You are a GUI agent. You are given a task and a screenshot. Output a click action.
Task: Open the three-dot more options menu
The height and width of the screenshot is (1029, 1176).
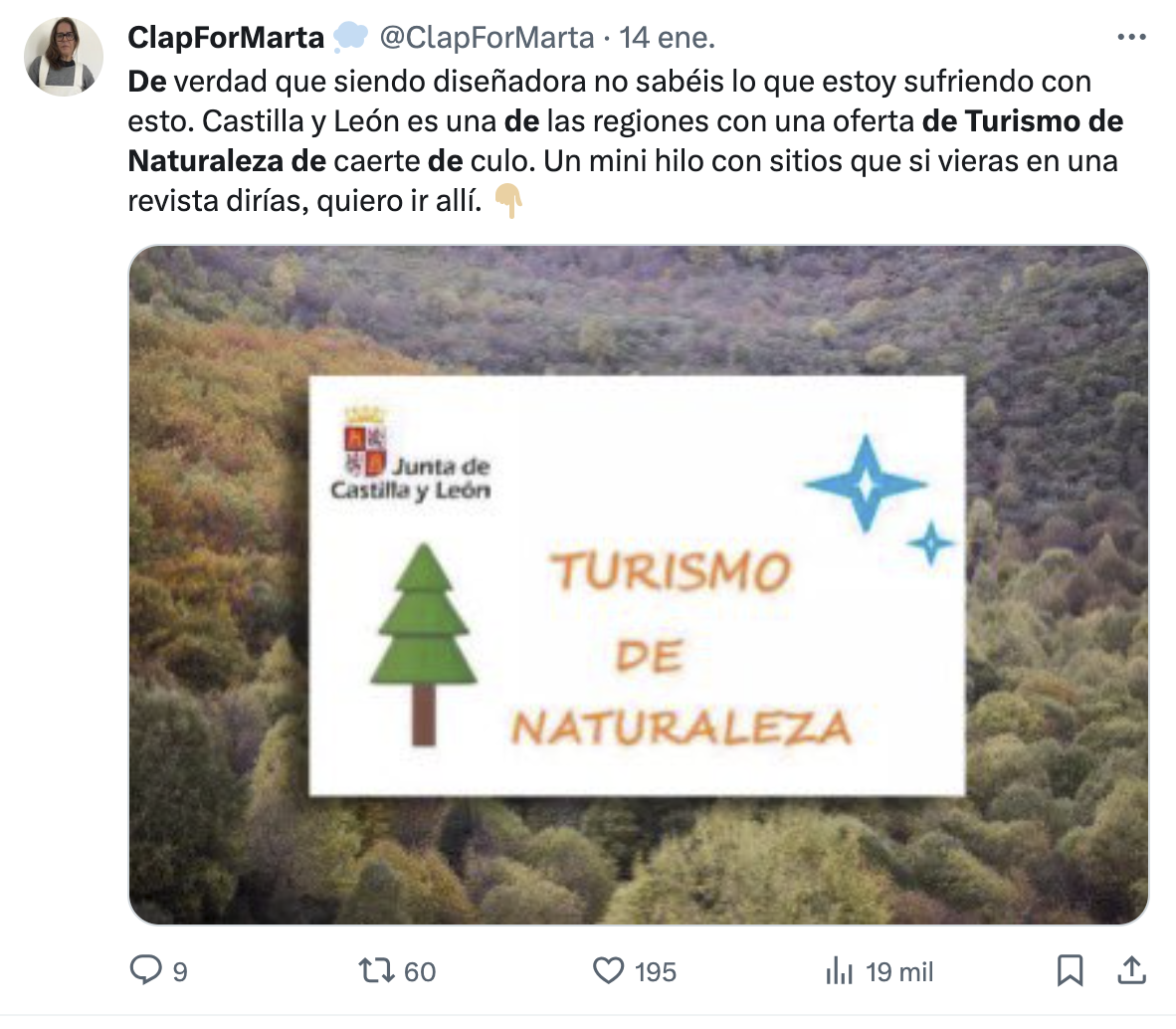coord(1131,37)
